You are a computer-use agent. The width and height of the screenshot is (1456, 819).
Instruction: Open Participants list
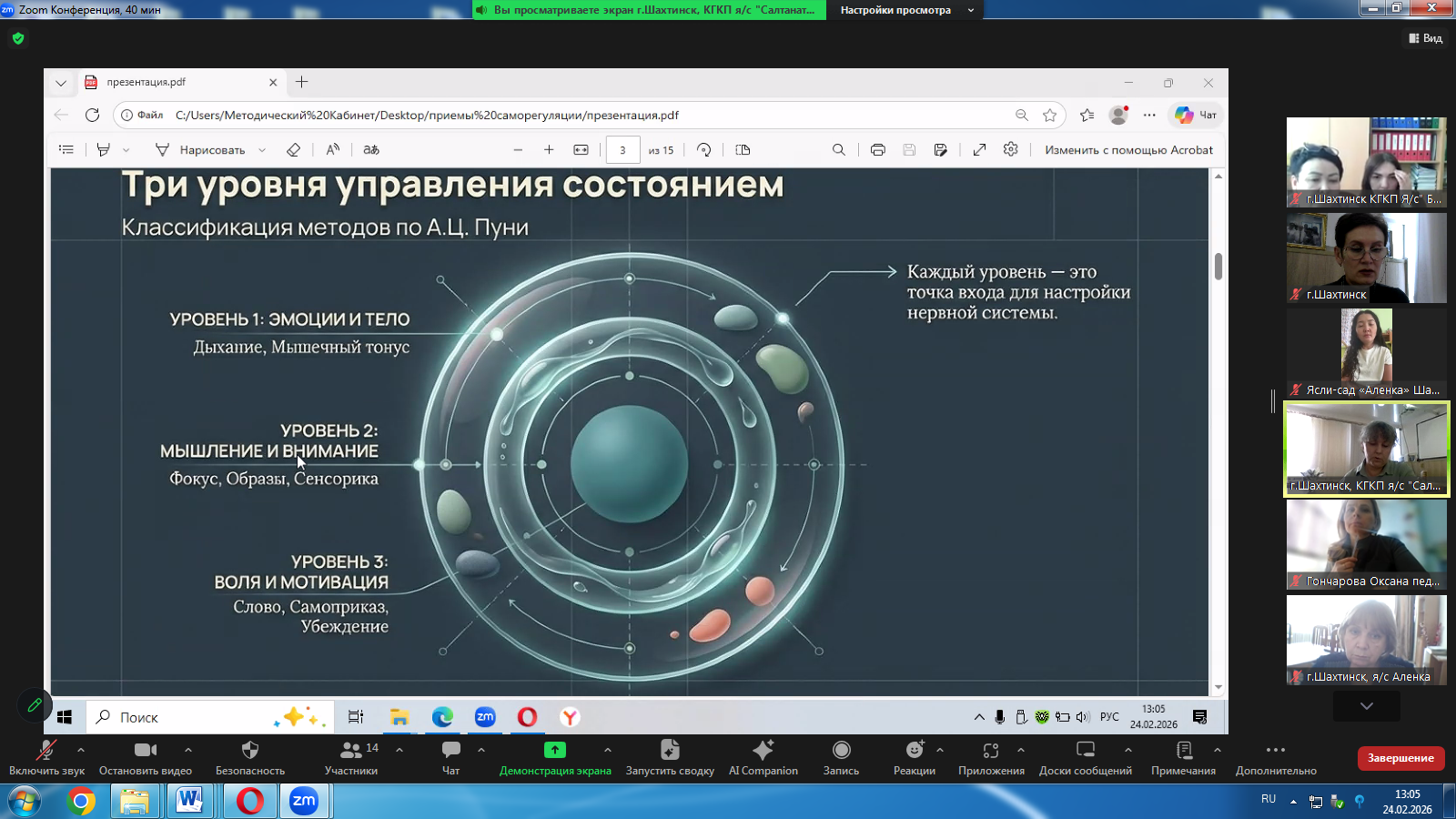tap(351, 757)
